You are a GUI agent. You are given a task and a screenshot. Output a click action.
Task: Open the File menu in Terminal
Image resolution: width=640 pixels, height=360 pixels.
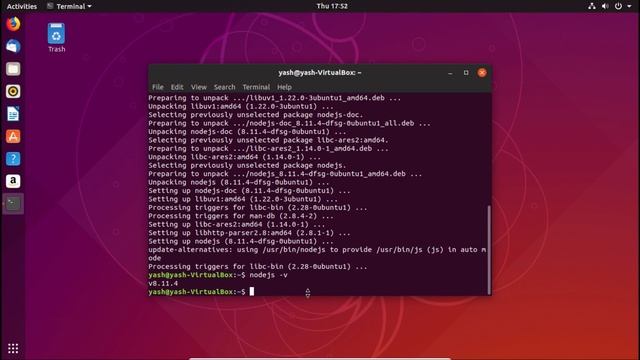click(158, 87)
